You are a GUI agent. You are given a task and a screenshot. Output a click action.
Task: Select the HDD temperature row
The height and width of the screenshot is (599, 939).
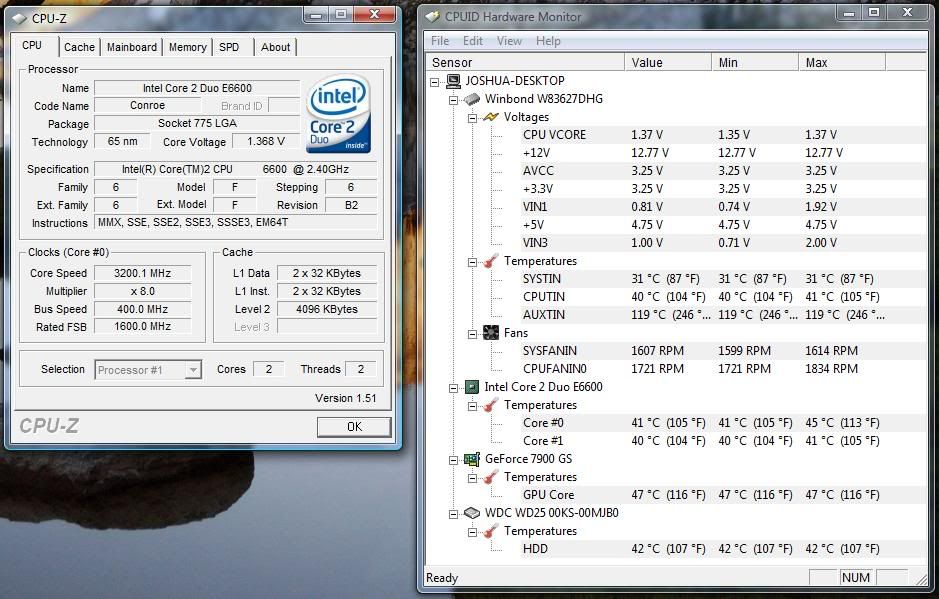point(723,549)
